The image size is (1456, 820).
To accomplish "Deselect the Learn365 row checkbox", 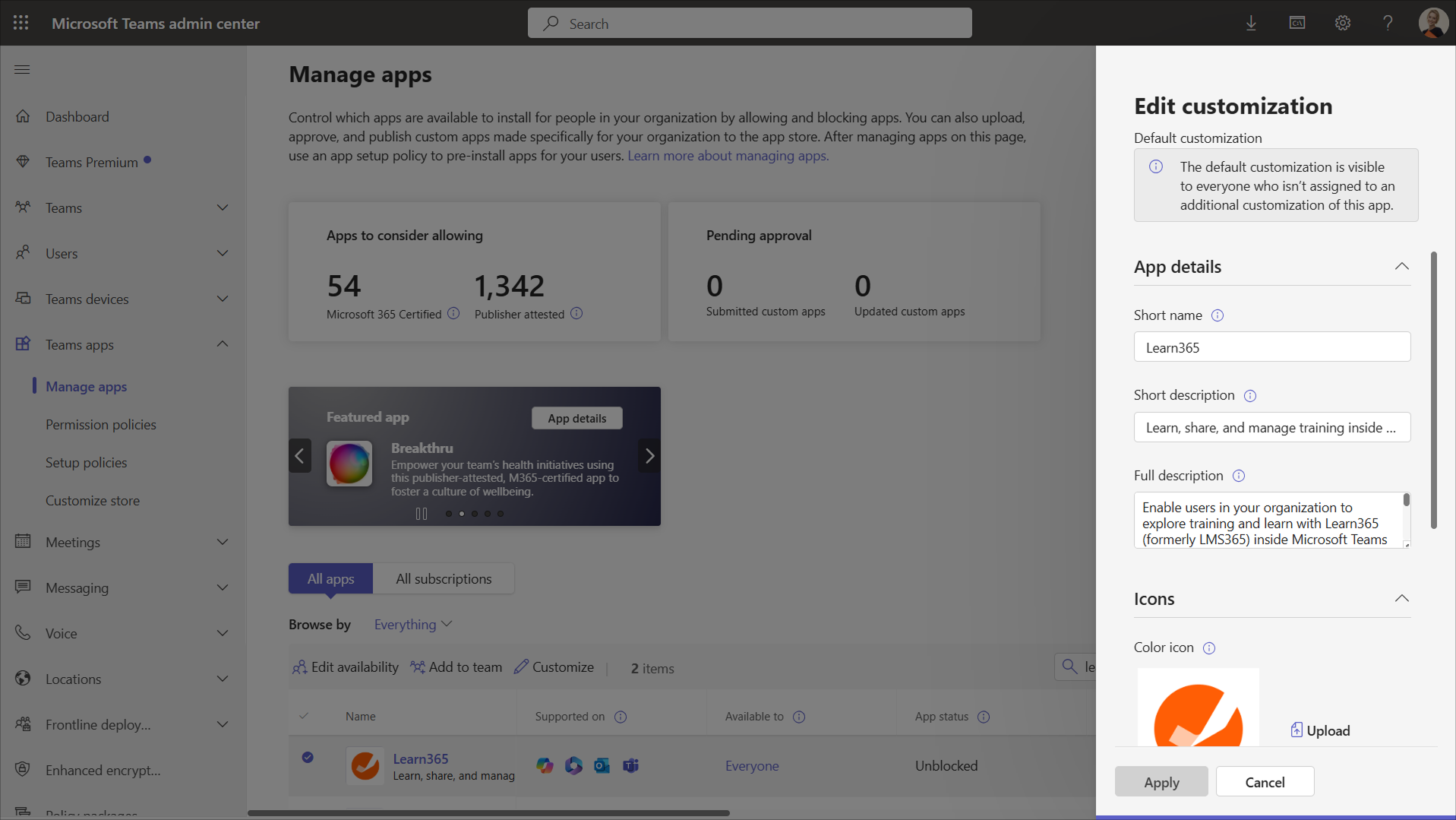I will tap(308, 757).
